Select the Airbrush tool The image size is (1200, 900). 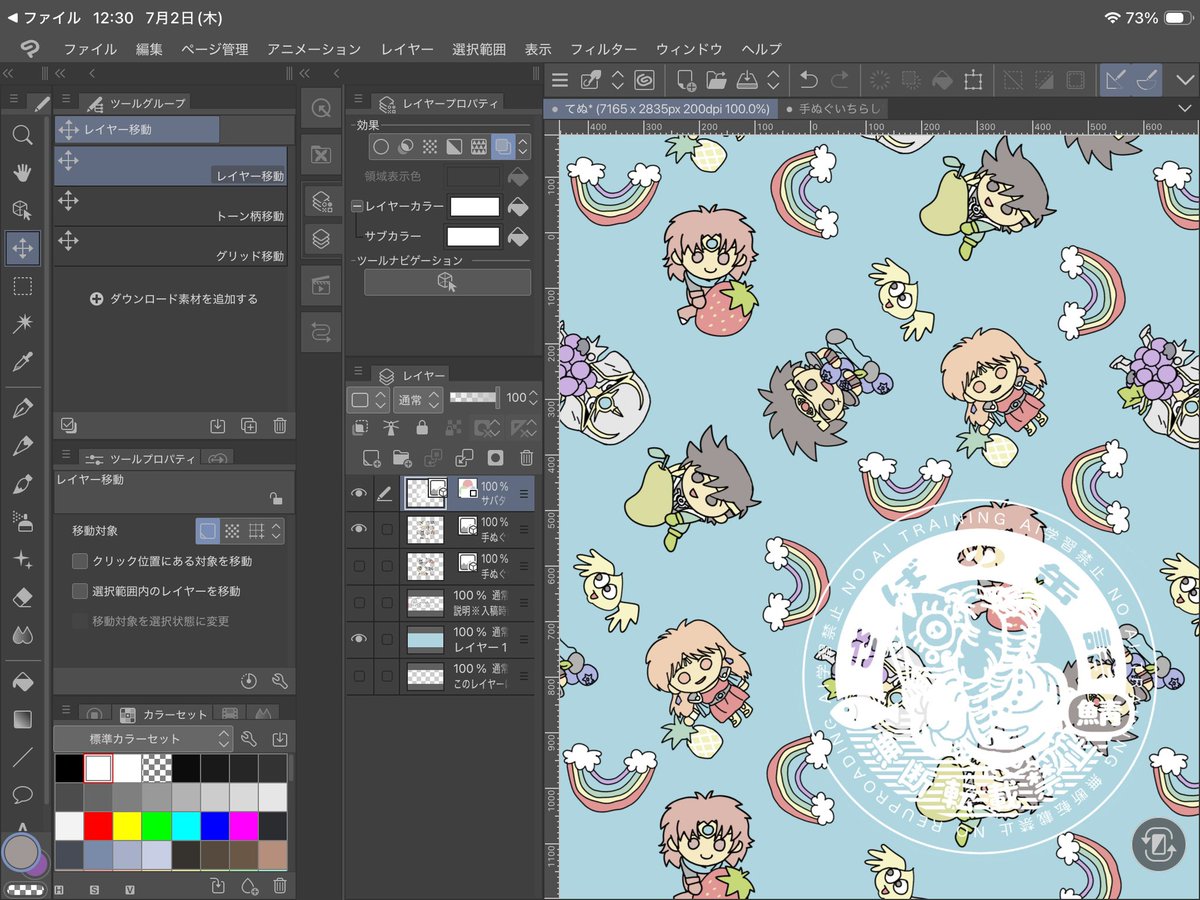[22, 522]
